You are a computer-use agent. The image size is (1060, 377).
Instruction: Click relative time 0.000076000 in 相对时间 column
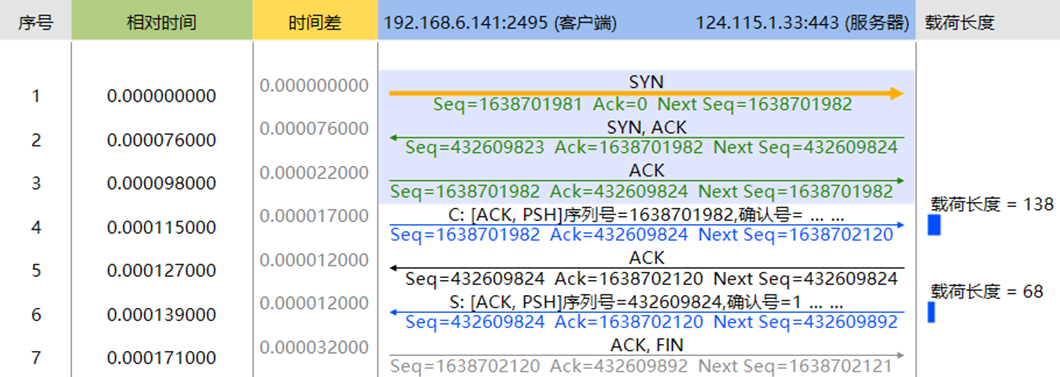click(x=162, y=140)
